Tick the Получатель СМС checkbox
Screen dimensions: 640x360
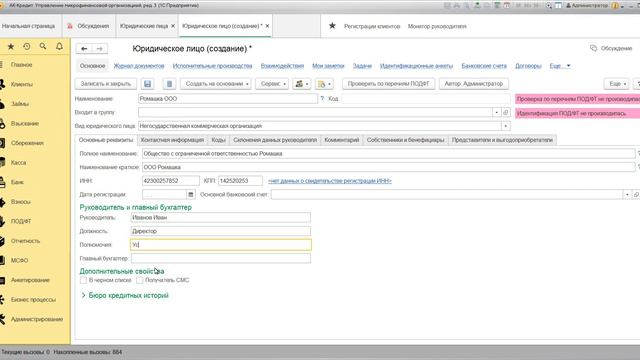tap(140, 280)
